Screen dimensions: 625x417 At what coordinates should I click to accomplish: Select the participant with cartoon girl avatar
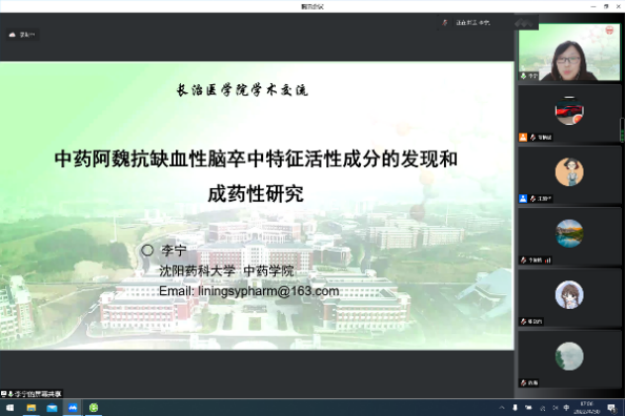[x=569, y=173]
